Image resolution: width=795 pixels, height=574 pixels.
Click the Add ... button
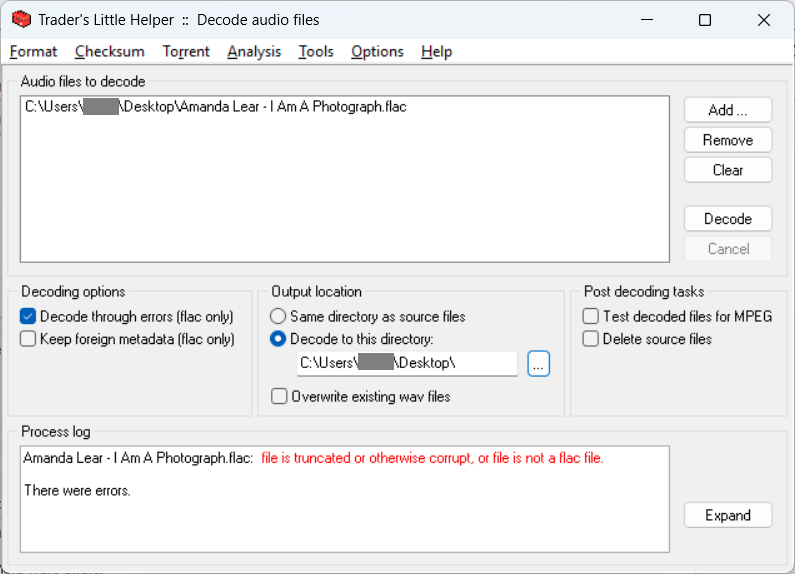pos(728,110)
